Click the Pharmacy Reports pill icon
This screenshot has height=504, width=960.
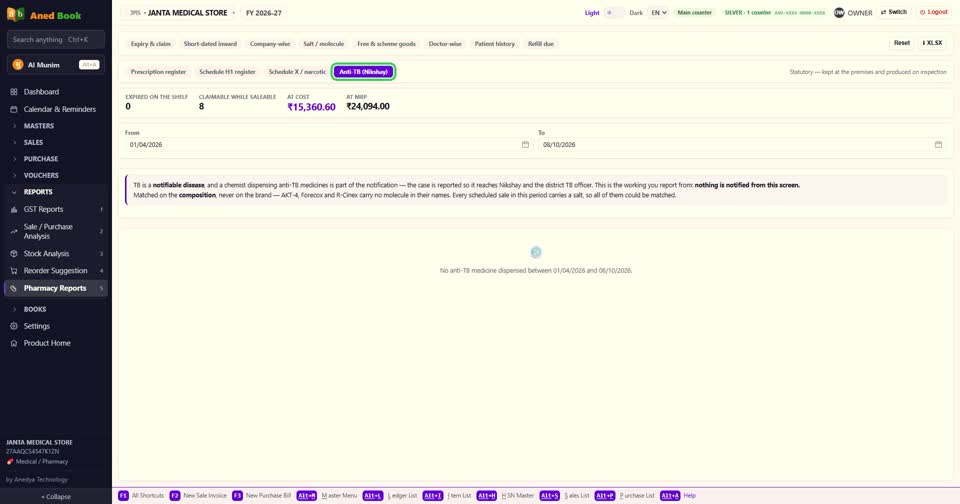(13, 288)
